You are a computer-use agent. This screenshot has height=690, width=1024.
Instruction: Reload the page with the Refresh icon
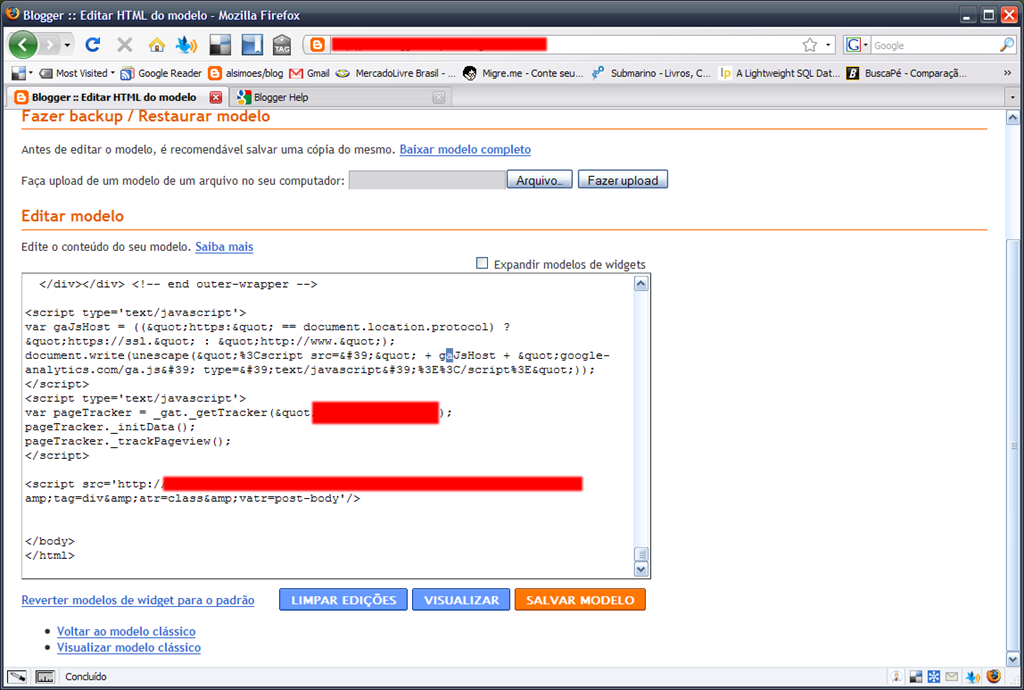point(93,44)
